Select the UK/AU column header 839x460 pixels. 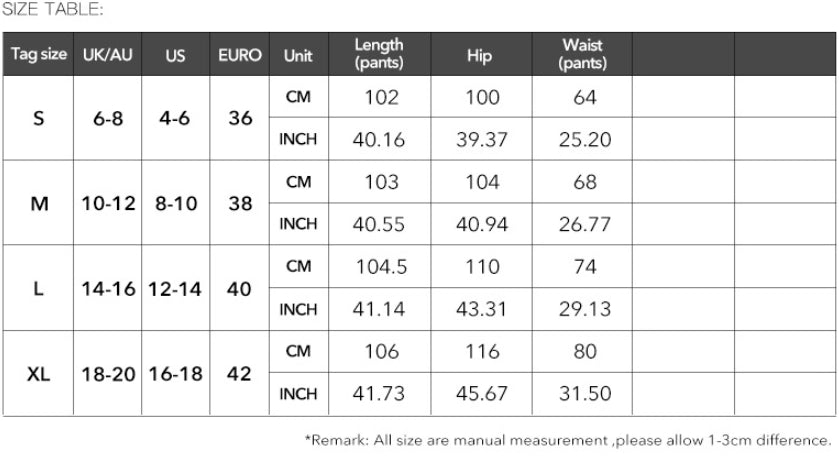(108, 55)
